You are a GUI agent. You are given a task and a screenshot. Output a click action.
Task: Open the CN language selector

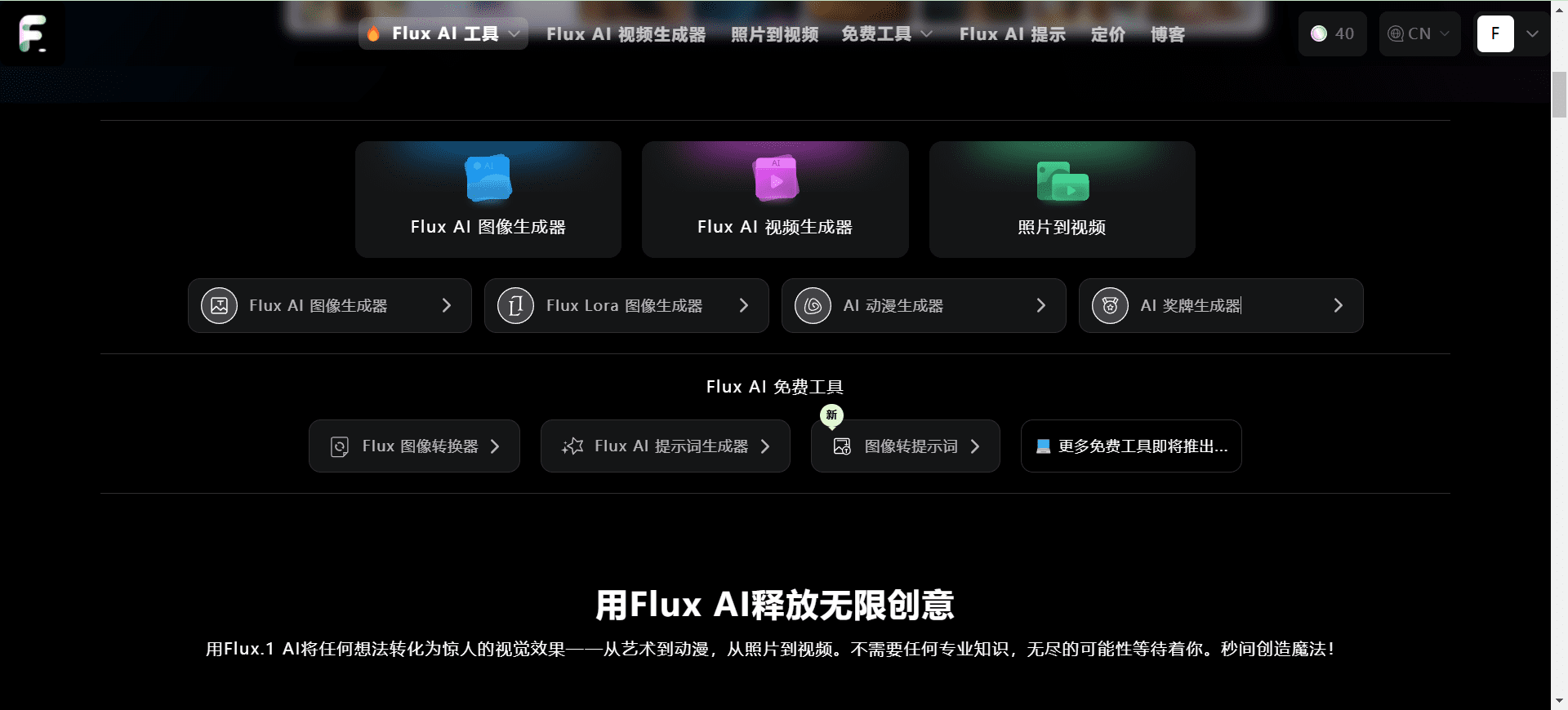point(1419,33)
